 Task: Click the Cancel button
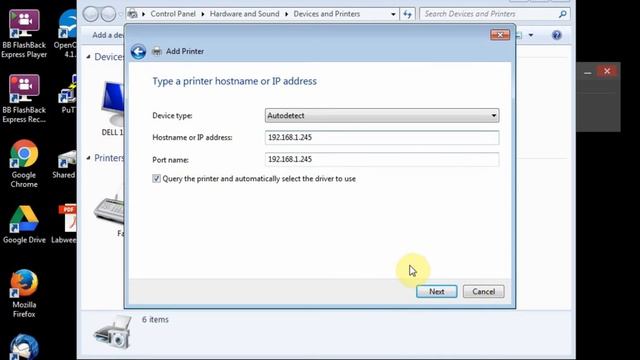(484, 291)
